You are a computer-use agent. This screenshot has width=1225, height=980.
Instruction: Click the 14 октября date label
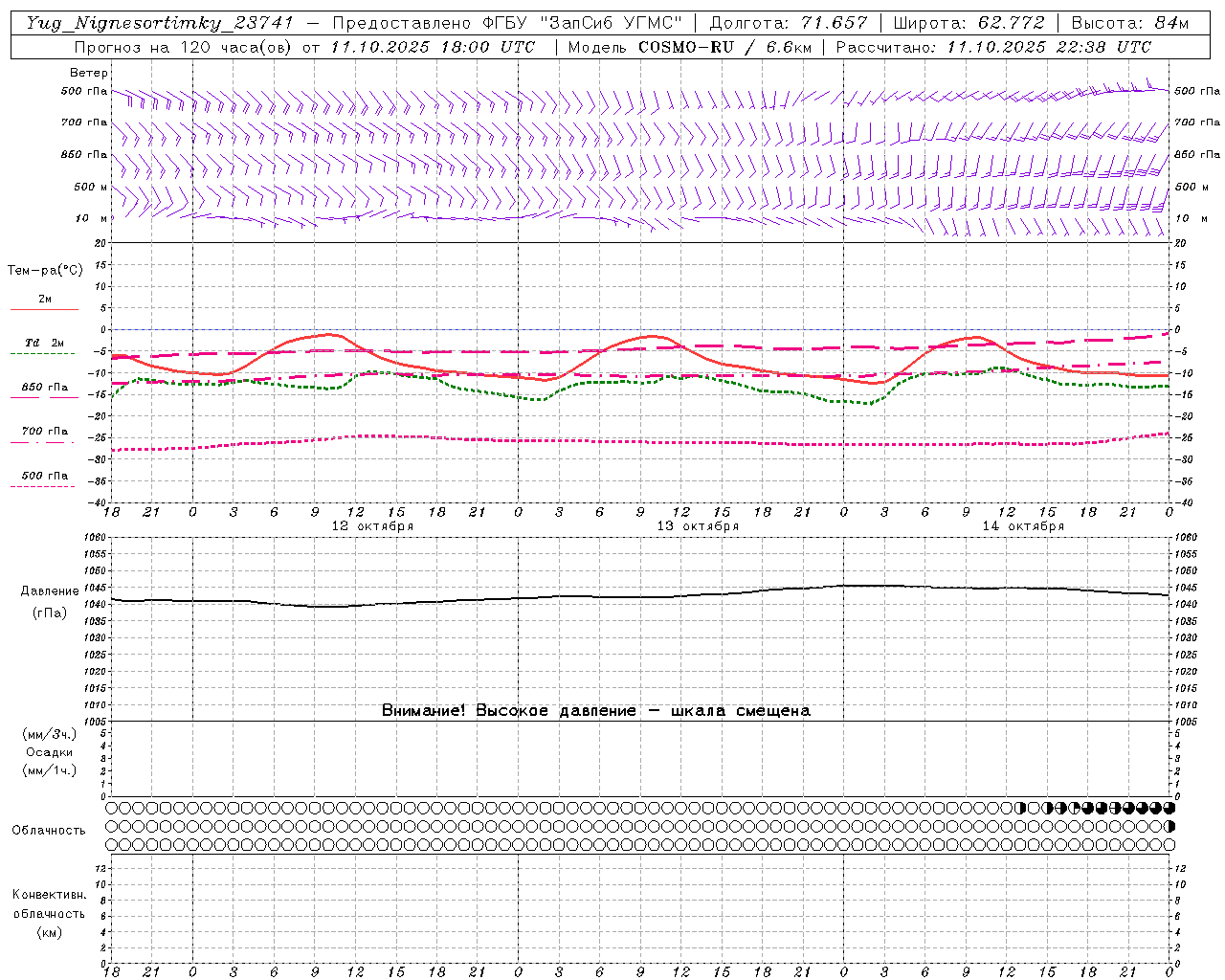point(1023,526)
